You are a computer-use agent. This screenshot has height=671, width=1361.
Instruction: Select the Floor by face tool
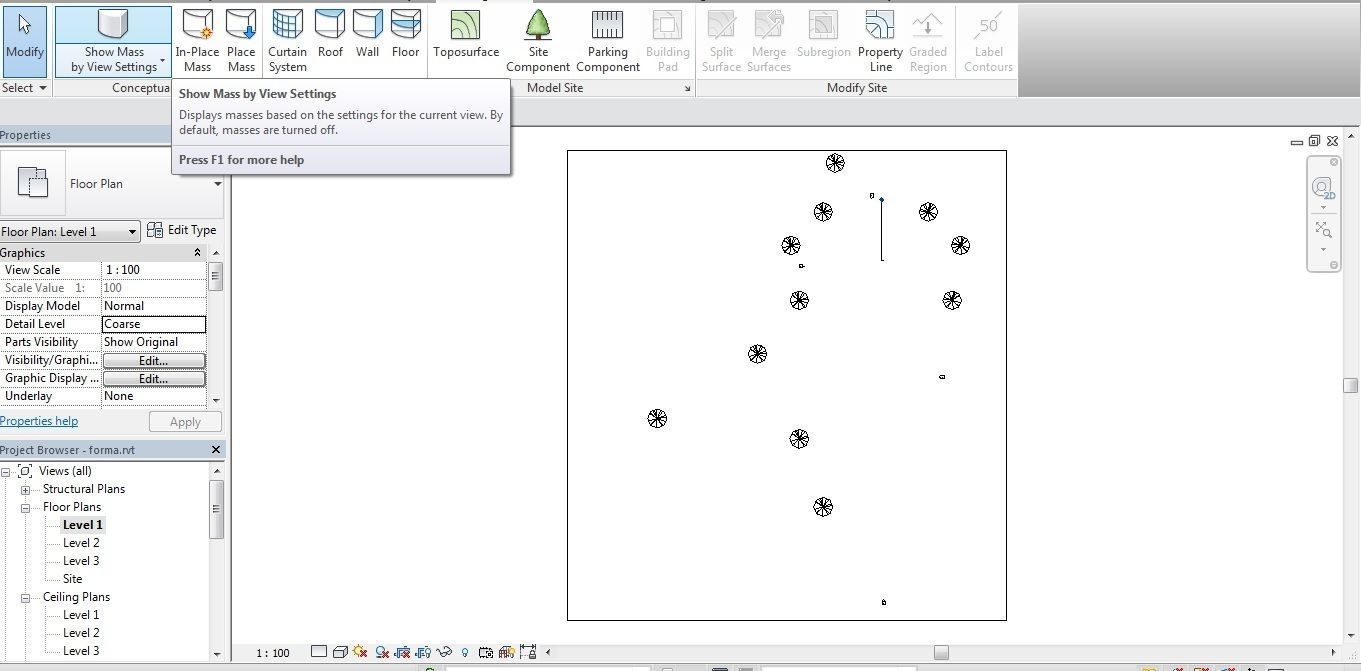click(405, 35)
